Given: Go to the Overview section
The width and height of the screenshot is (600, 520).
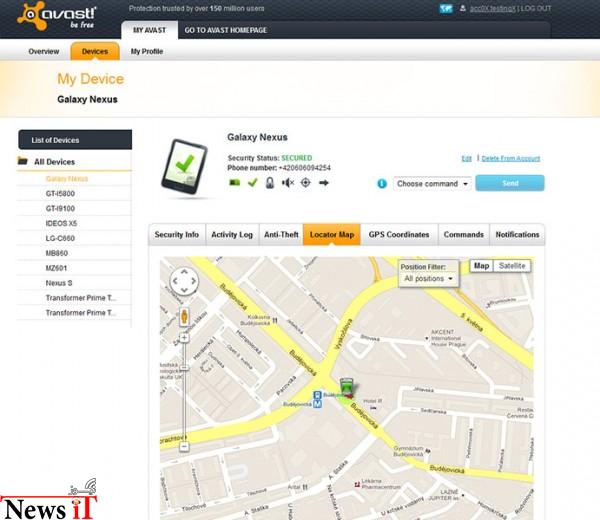Looking at the screenshot, I should tap(44, 51).
